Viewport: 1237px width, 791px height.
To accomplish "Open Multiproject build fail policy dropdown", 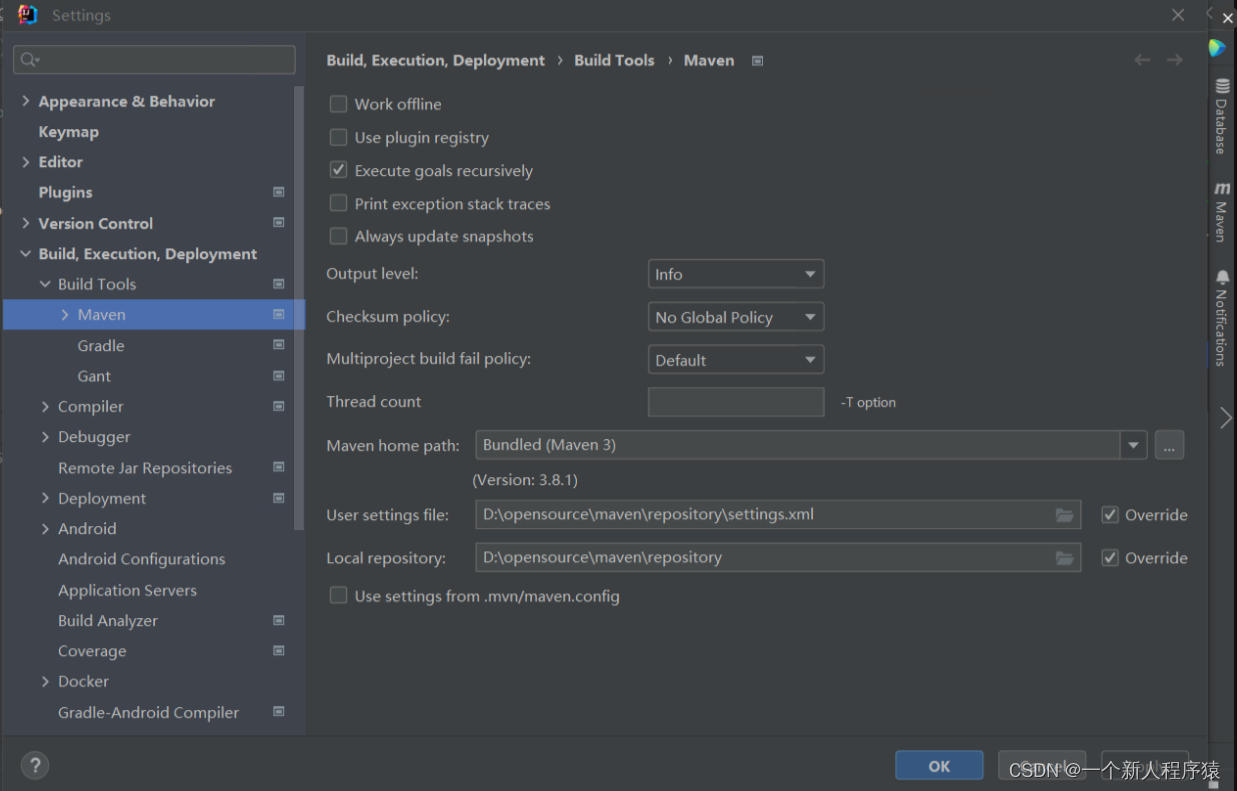I will 736,360.
